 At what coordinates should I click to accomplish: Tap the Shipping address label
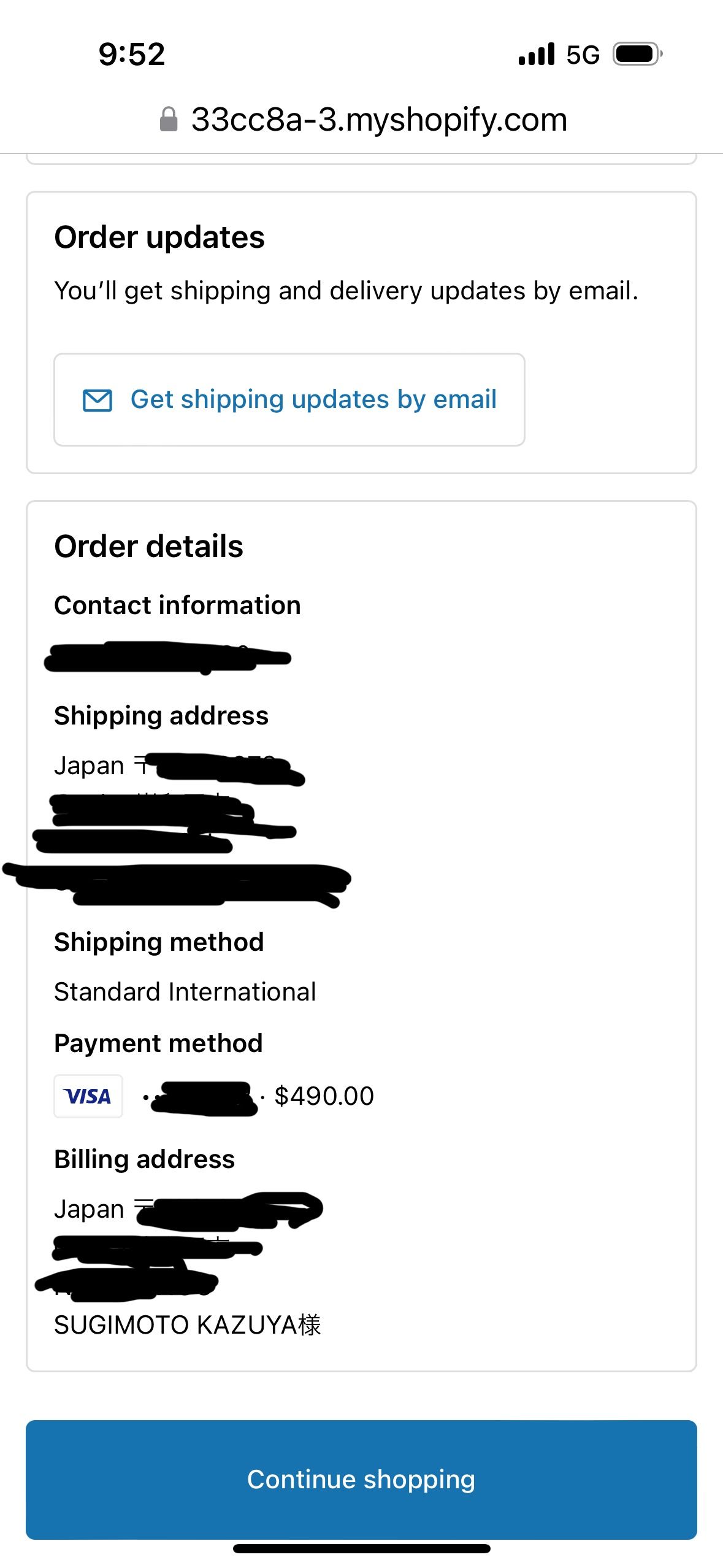coord(161,716)
